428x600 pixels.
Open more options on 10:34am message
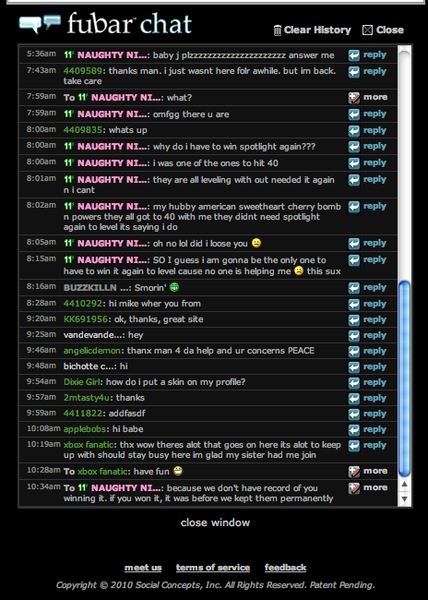[354, 488]
